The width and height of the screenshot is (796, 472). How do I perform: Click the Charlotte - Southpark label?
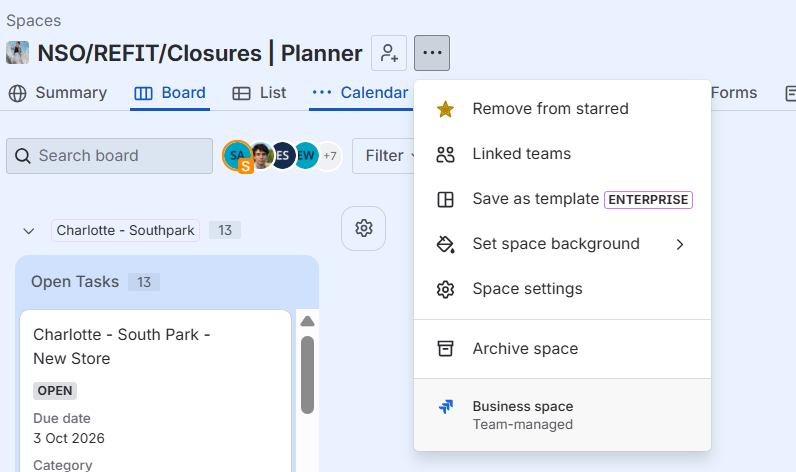[x=125, y=230]
